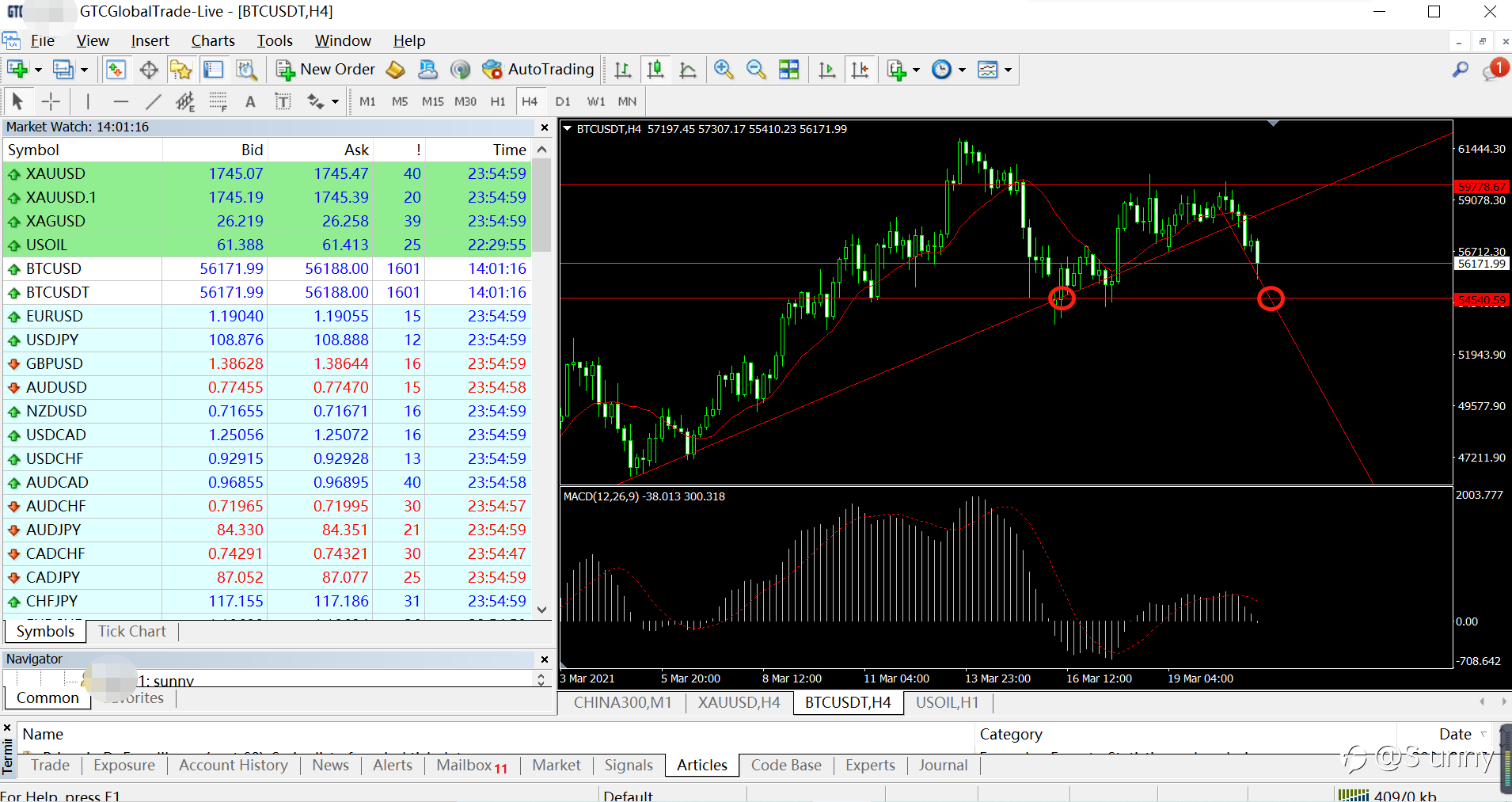Switch timeframe to M15

pos(433,101)
